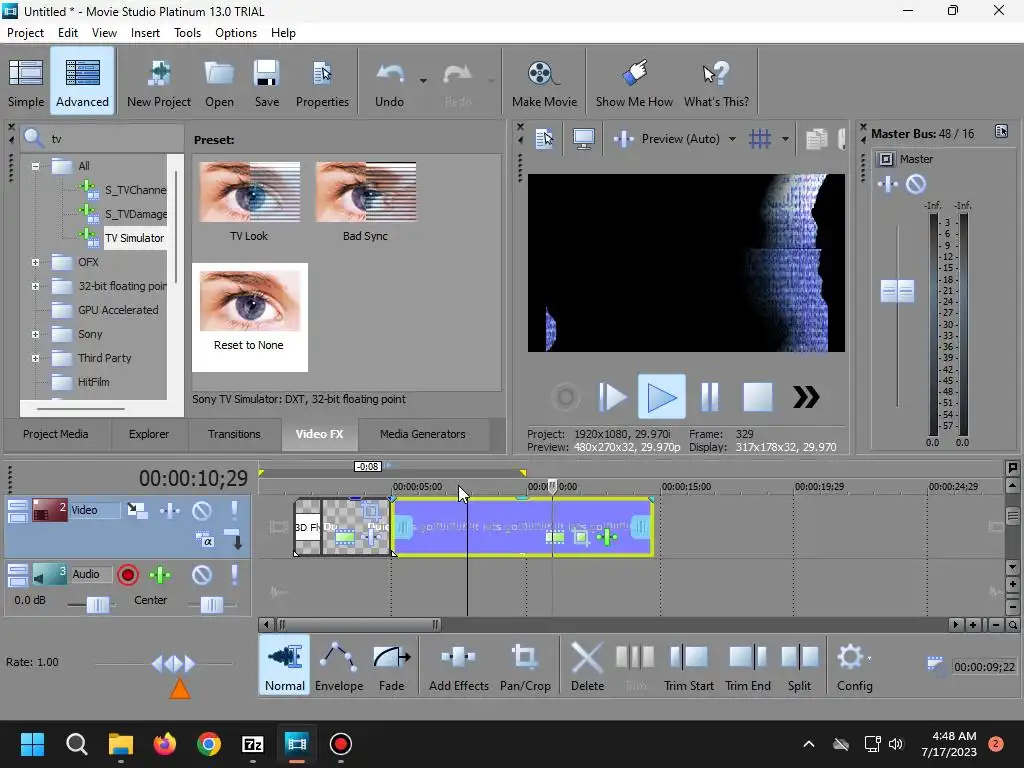The width and height of the screenshot is (1024, 768).
Task: Select the S_TVDamage effect
Action: tap(135, 214)
